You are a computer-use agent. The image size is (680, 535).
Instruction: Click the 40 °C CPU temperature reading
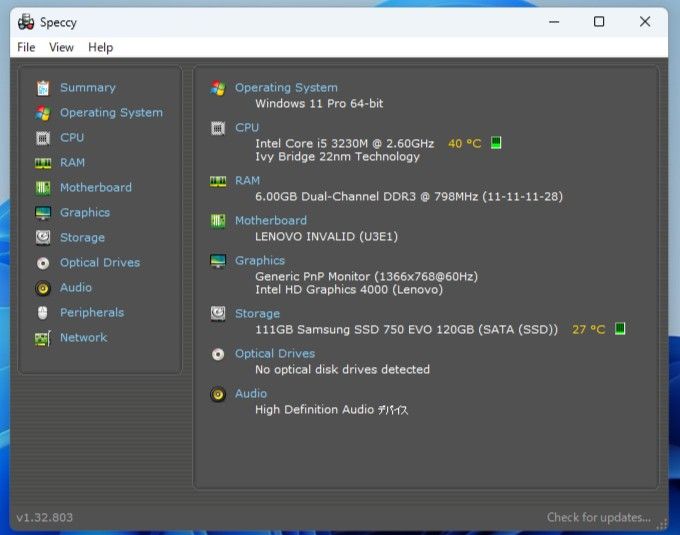click(x=464, y=144)
